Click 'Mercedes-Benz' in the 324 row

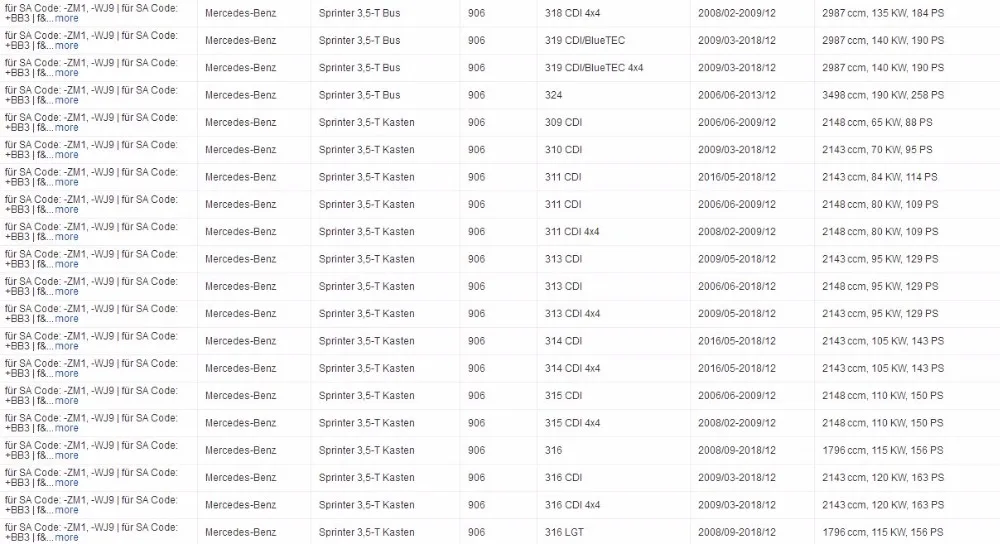(x=240, y=95)
